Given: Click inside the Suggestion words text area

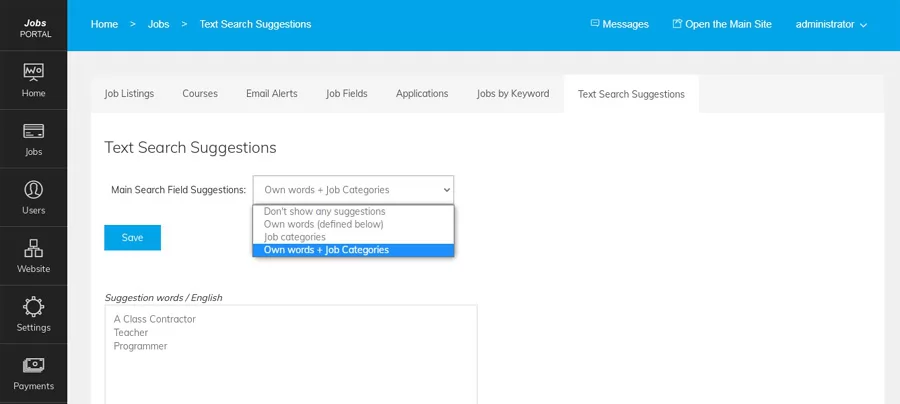Looking at the screenshot, I should [291, 355].
